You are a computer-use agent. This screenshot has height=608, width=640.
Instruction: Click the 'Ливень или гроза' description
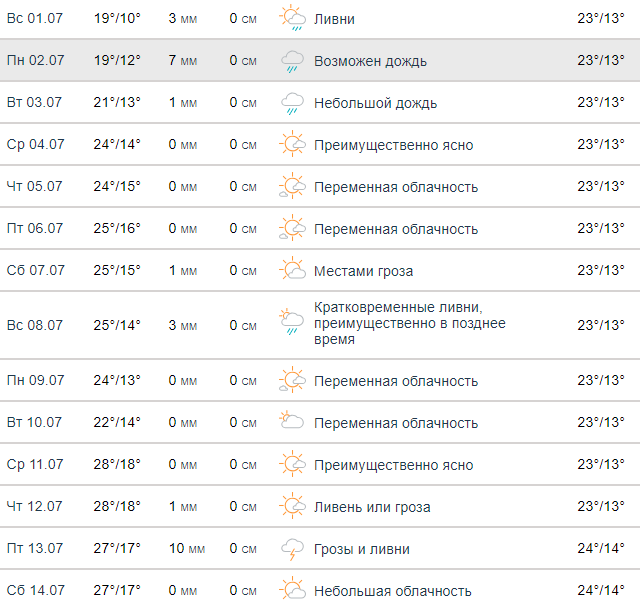372,507
